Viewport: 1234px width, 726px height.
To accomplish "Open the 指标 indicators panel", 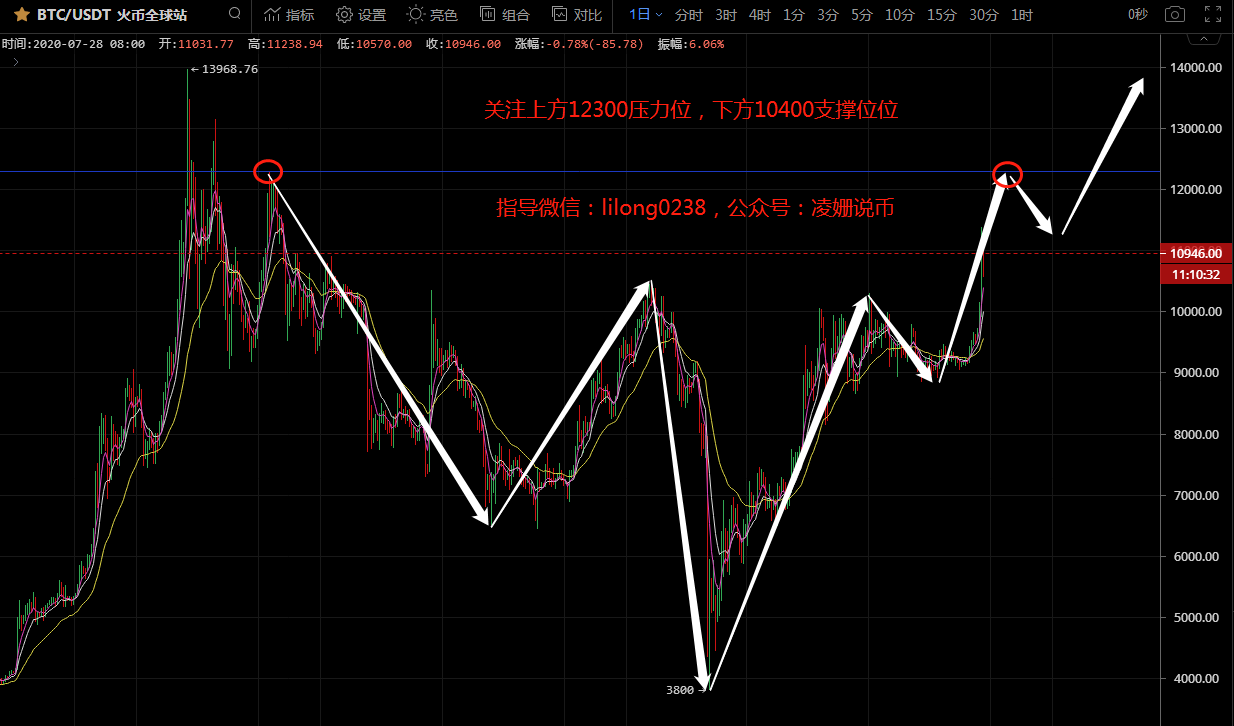I will point(289,15).
